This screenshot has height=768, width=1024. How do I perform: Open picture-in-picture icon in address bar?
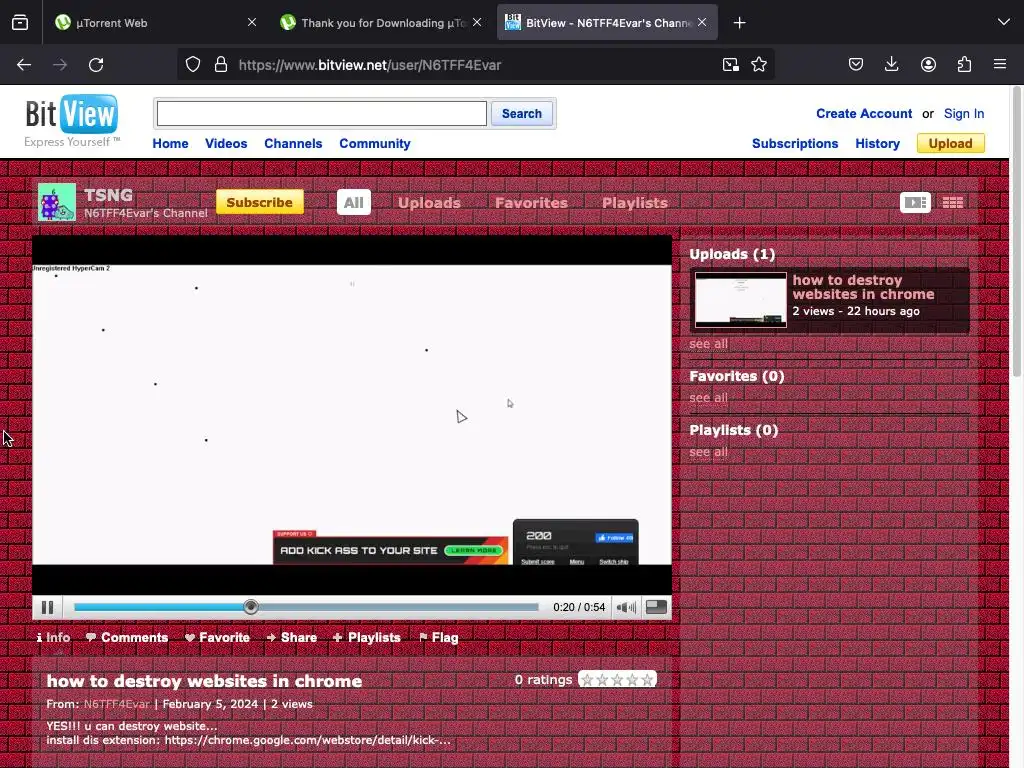731,65
